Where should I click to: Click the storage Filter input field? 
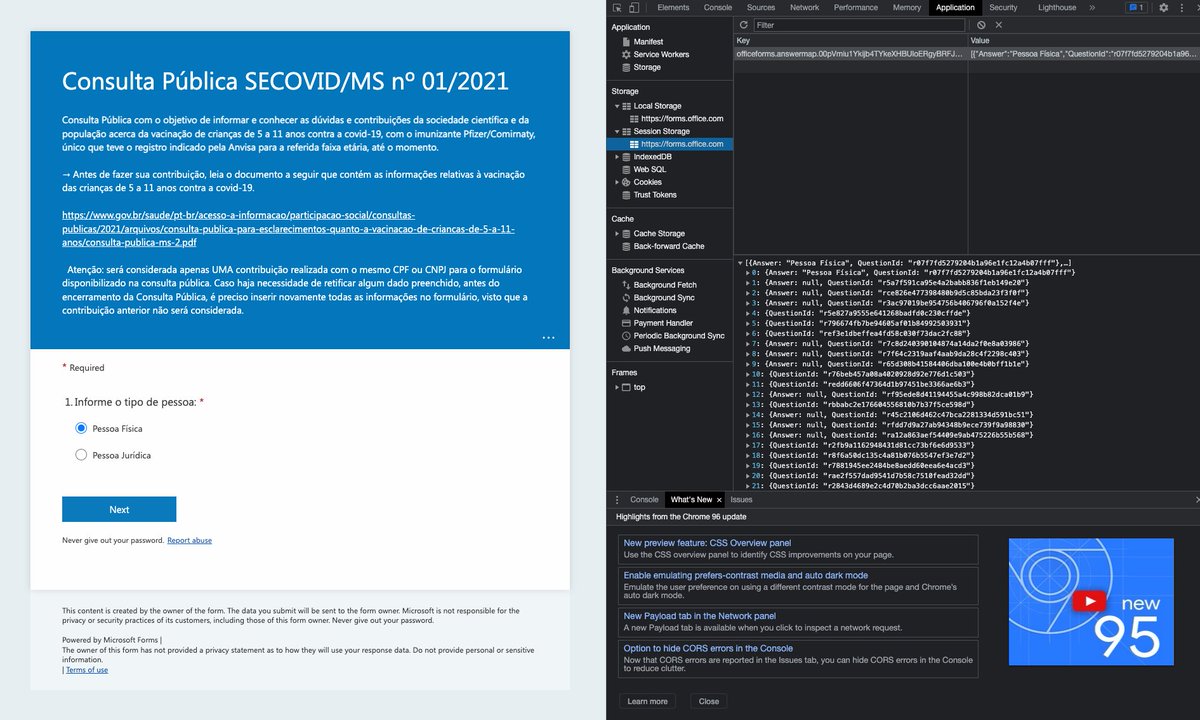pos(861,25)
